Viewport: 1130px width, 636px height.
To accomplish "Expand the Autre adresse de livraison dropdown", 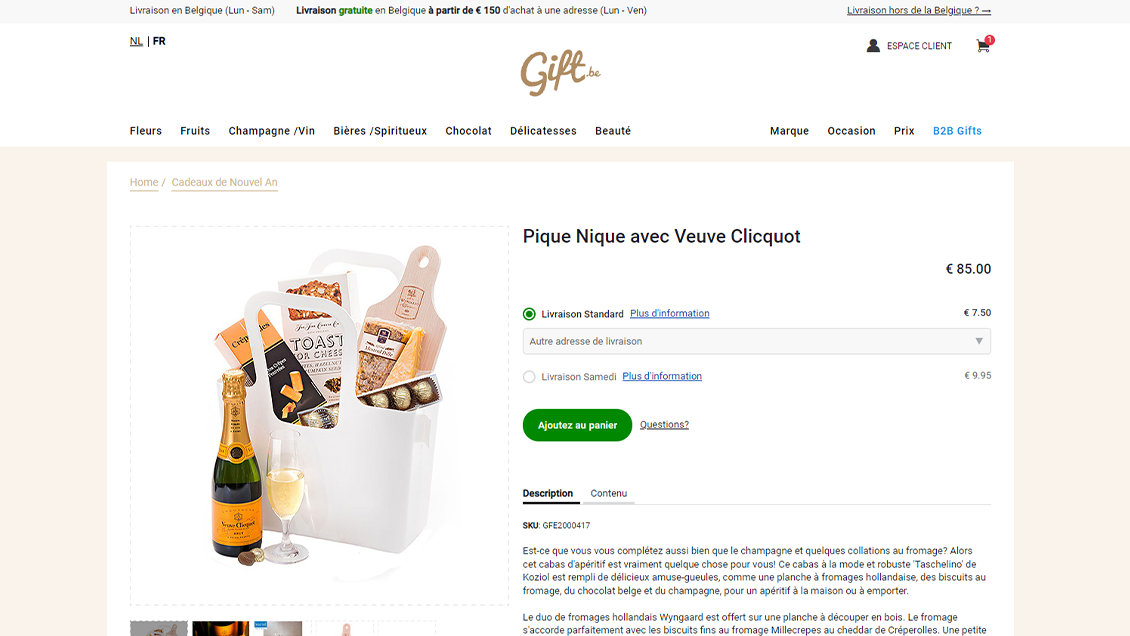I will [756, 341].
